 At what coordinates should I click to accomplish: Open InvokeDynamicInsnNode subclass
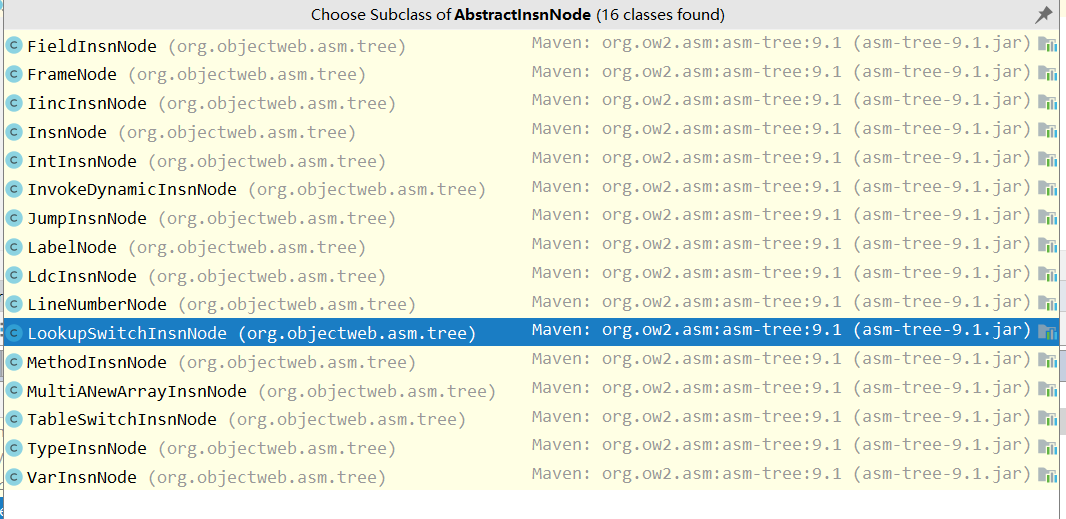click(x=132, y=190)
